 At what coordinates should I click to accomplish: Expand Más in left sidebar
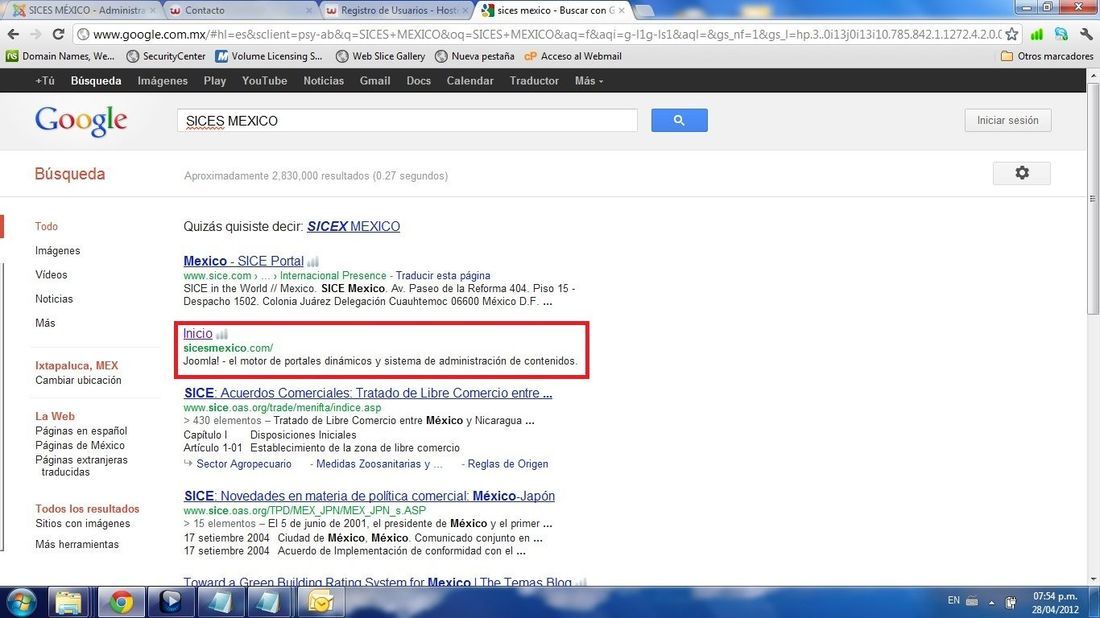45,323
